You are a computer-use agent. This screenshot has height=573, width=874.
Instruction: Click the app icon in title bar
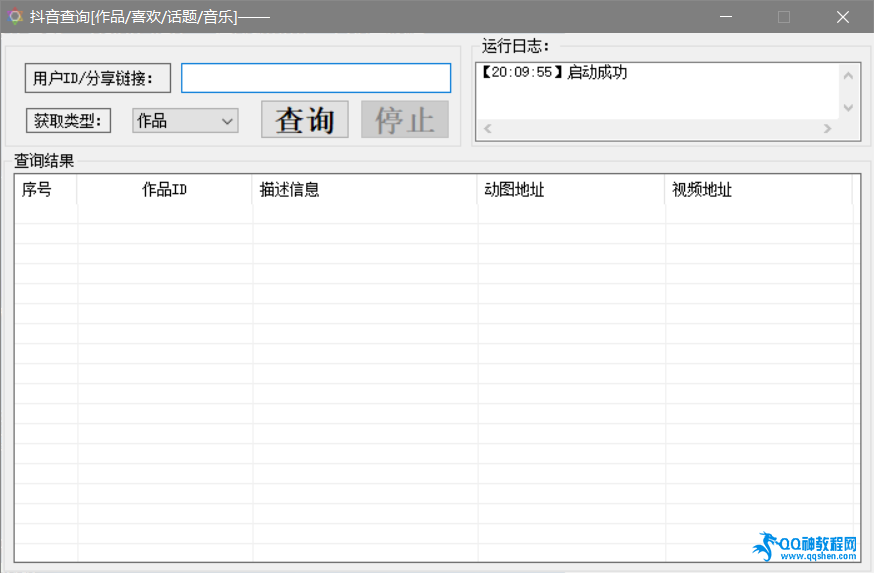pos(15,17)
